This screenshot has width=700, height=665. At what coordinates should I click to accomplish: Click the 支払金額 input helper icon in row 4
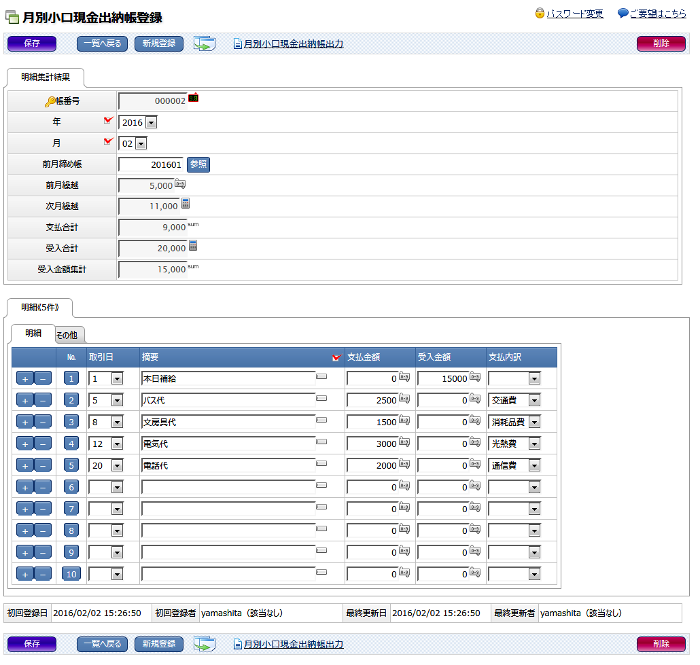pos(405,443)
